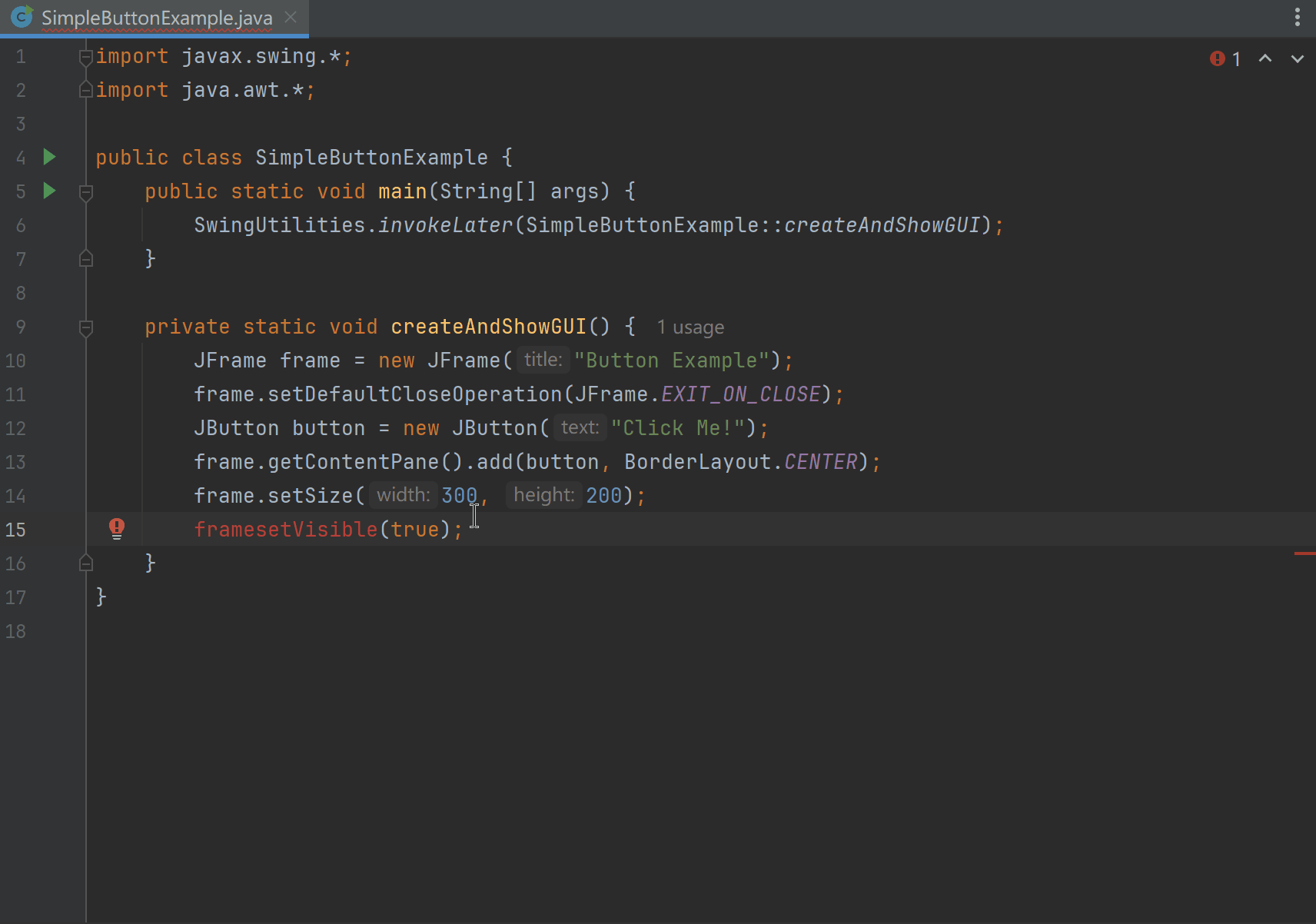The height and width of the screenshot is (924, 1316).
Task: Click the fold end marker on line 16
Action: (86, 563)
